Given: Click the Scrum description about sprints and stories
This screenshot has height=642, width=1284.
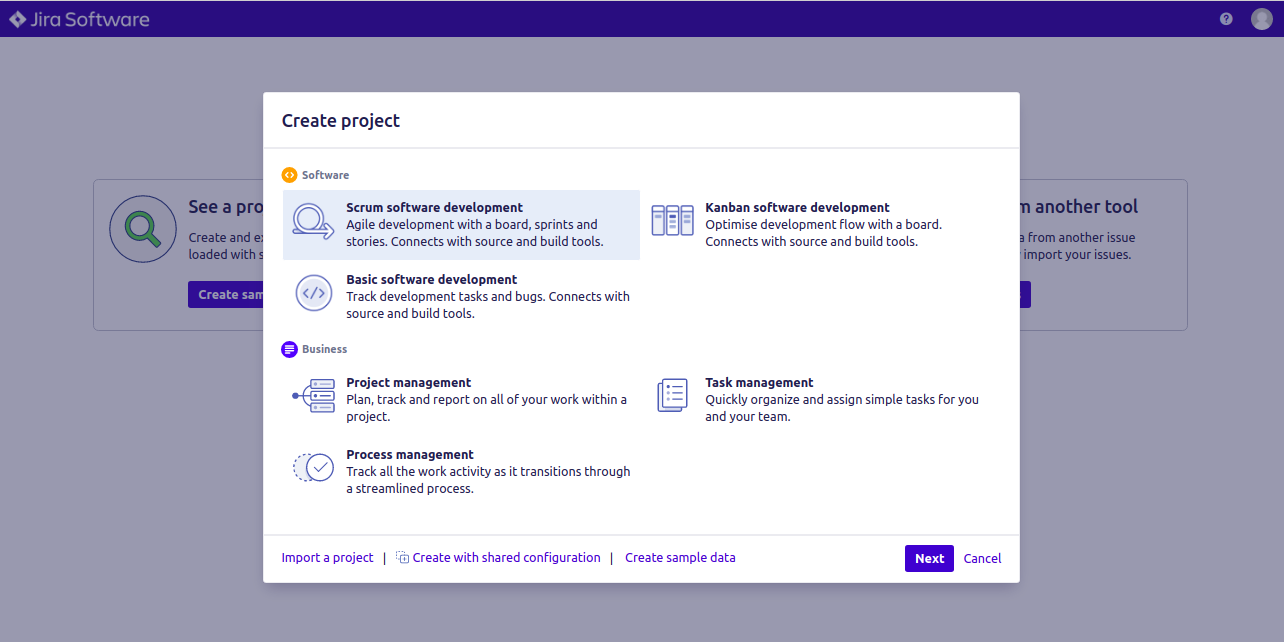Looking at the screenshot, I should click(475, 233).
